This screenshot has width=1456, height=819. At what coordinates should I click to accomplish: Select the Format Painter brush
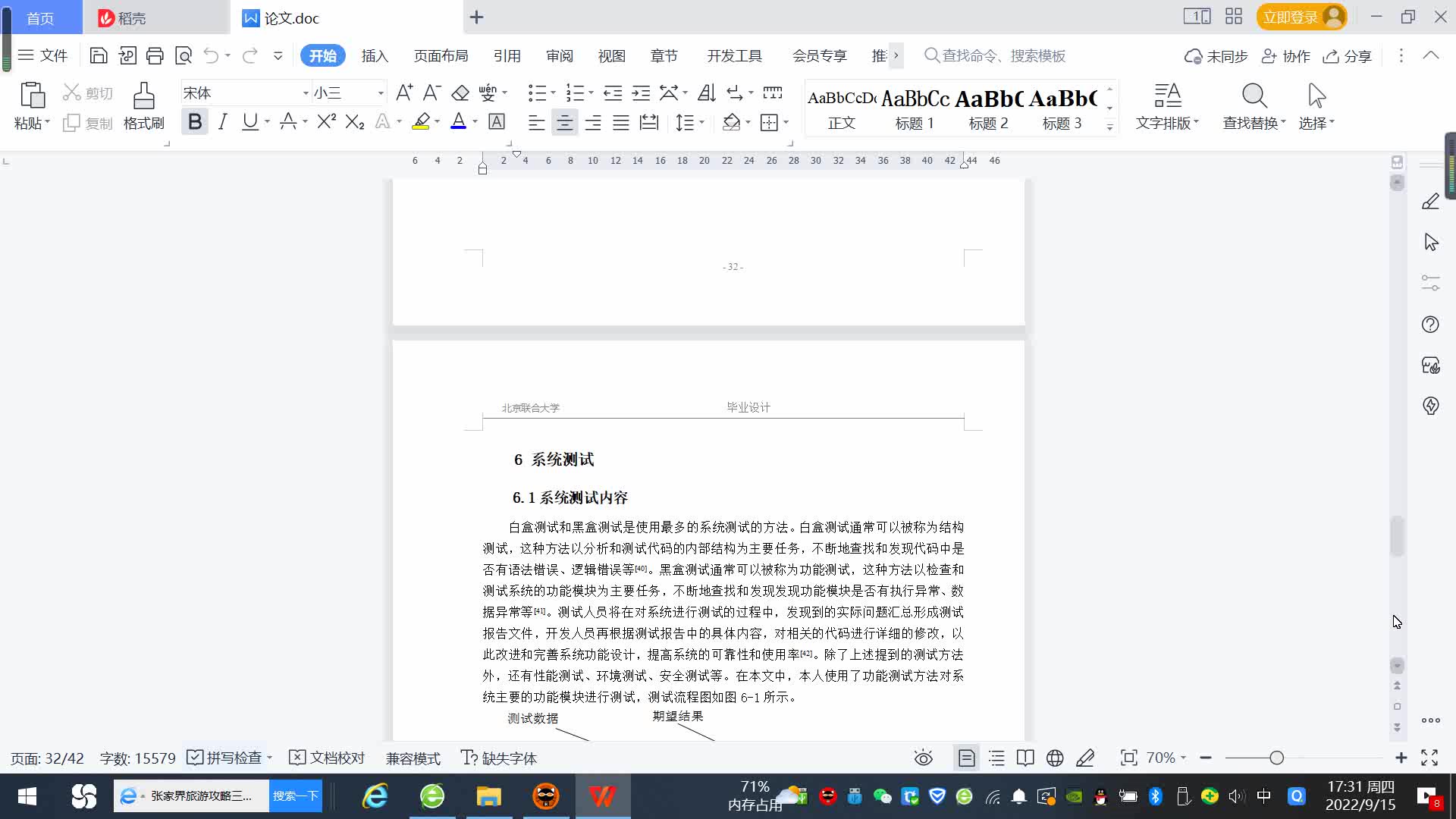144,96
